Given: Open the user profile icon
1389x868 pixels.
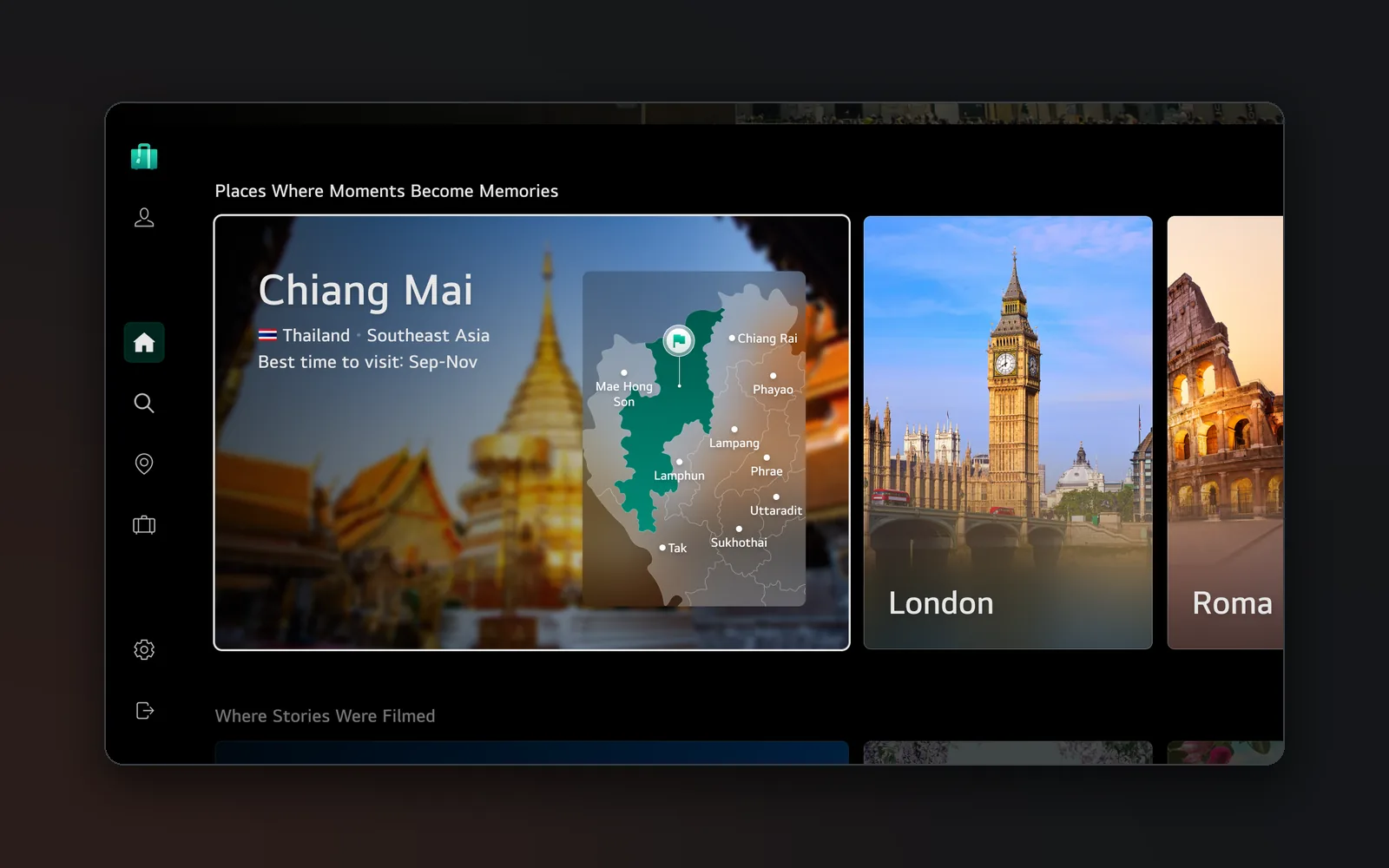Looking at the screenshot, I should pos(144,217).
